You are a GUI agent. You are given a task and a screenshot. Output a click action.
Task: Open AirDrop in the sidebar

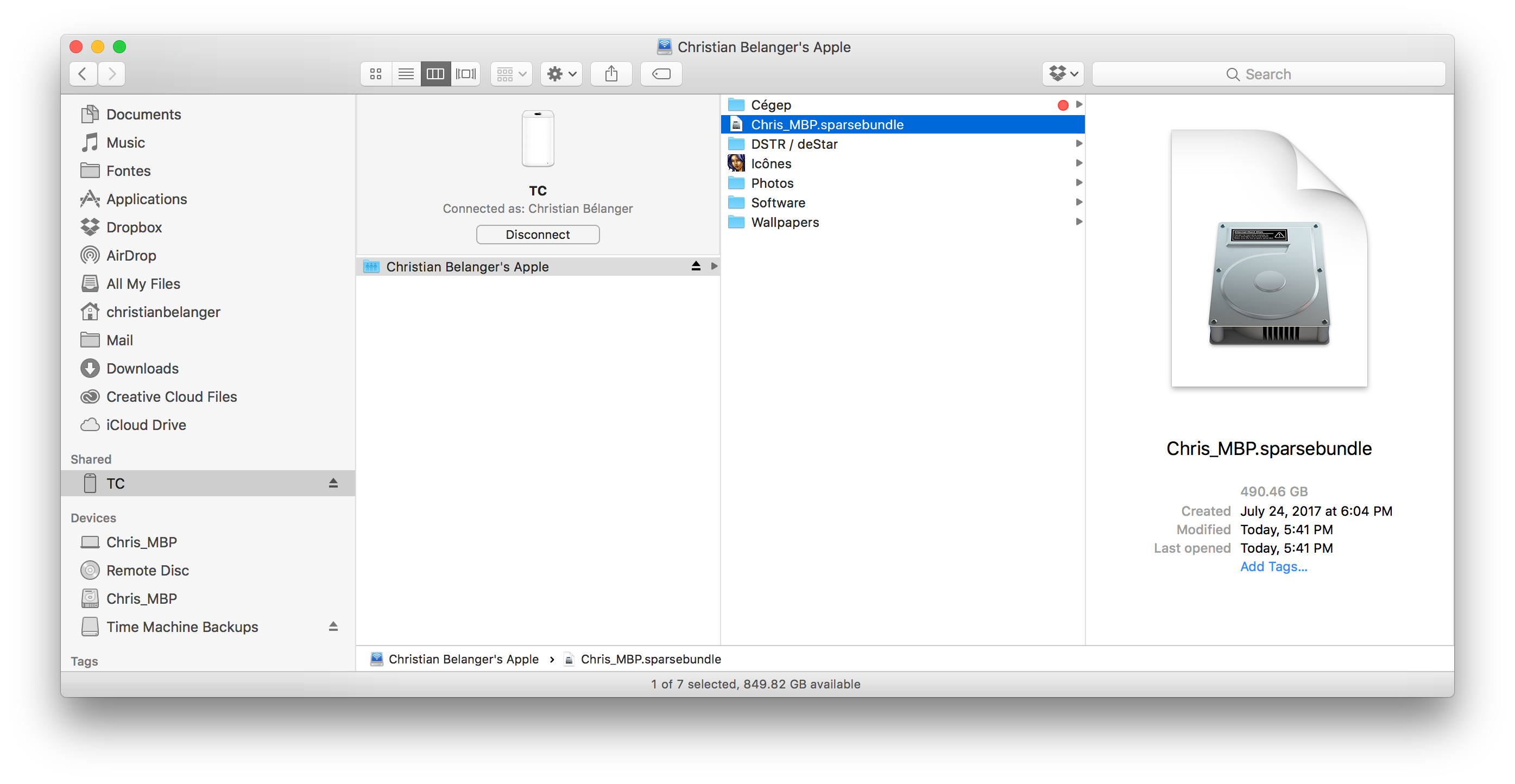[130, 256]
